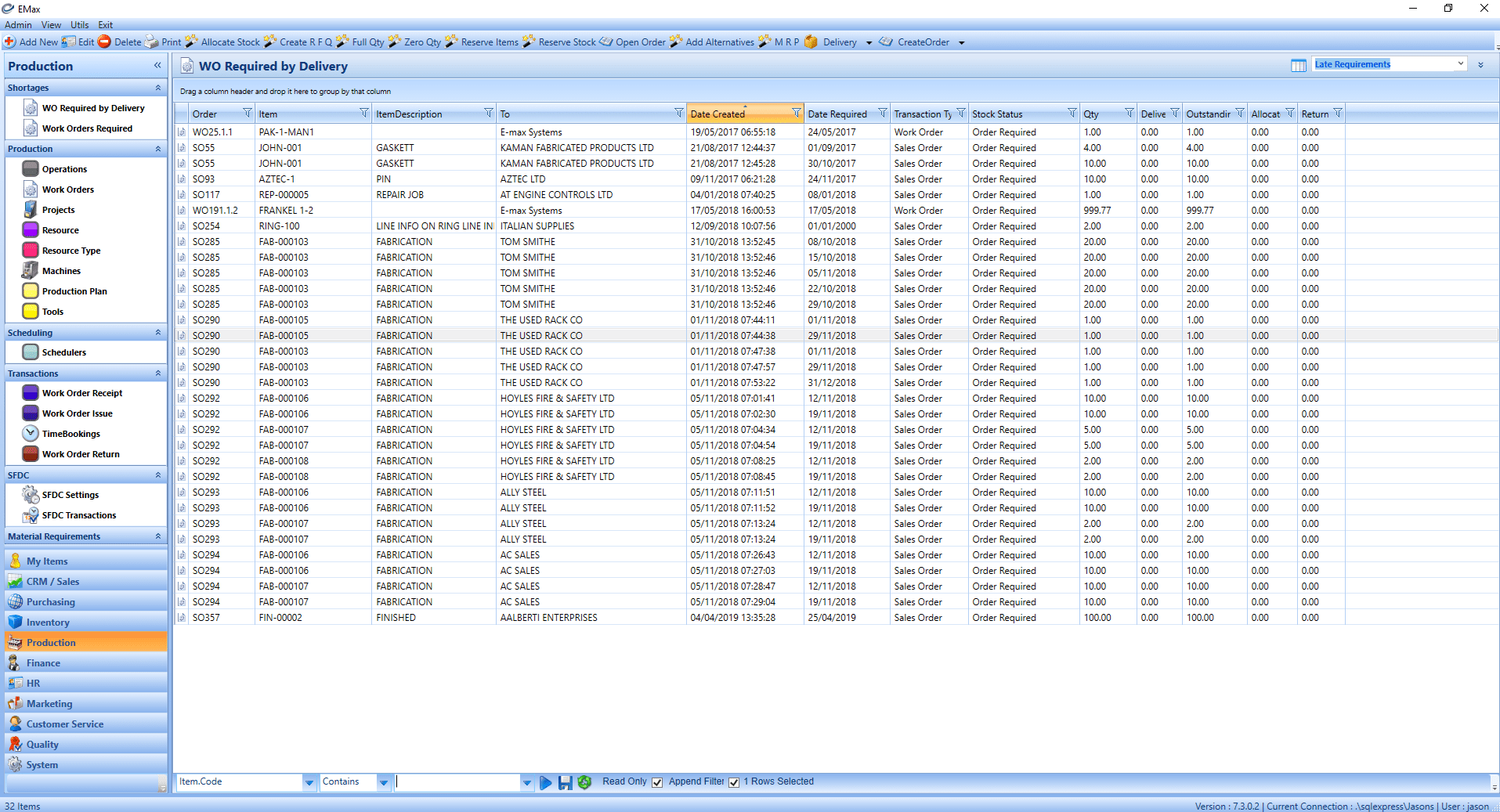Switch to the CRM / Sales module

tap(86, 582)
